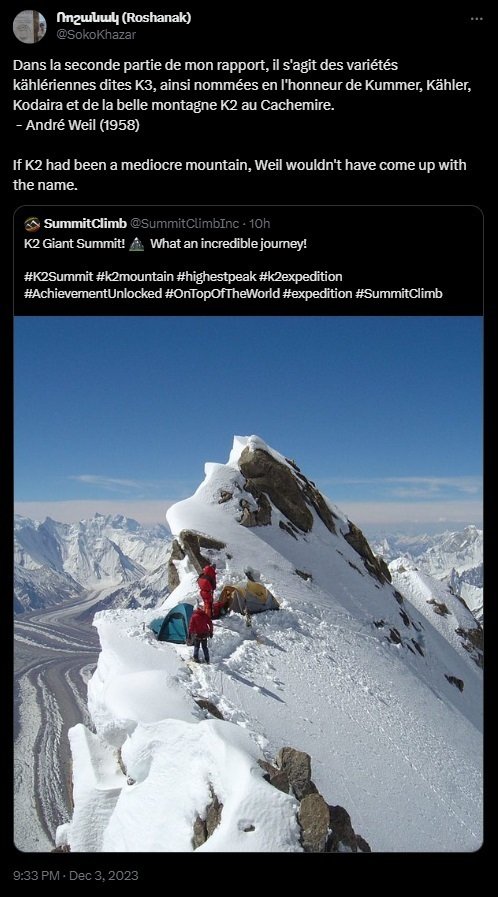
Task: Click the 9:33 PM Dec 3, 2023 timestamp
Action: (75, 876)
